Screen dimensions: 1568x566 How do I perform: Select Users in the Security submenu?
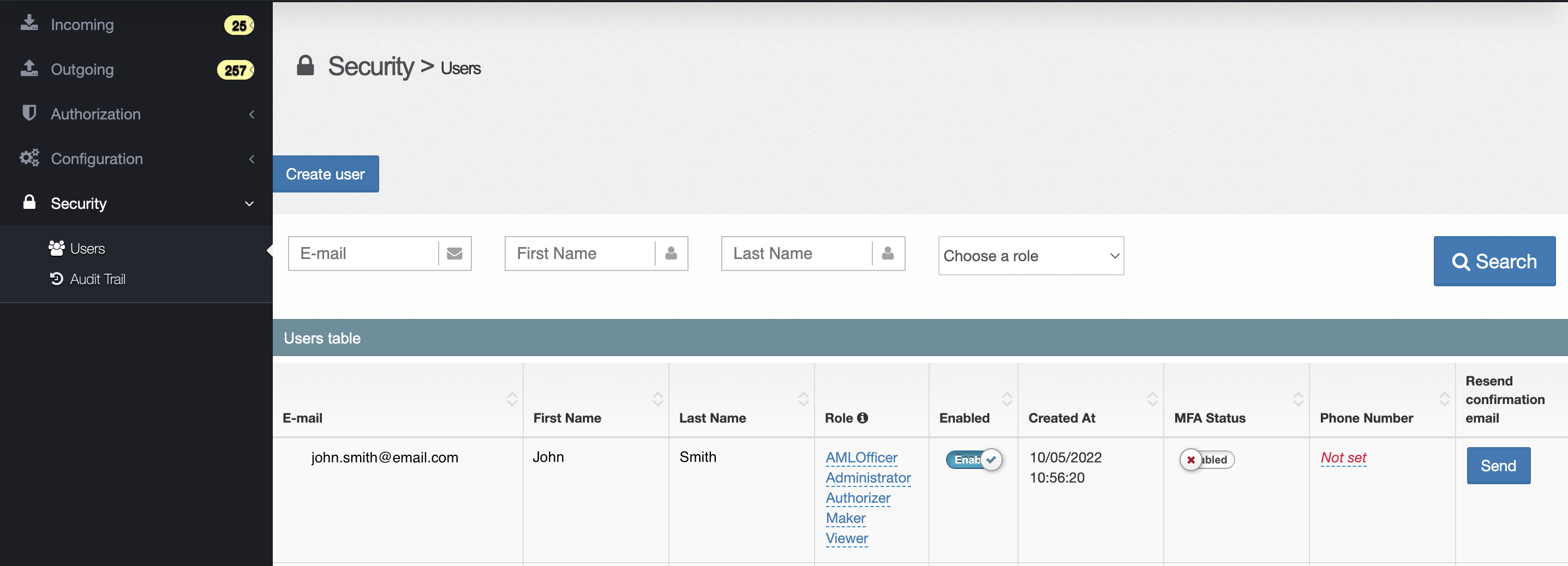[88, 248]
